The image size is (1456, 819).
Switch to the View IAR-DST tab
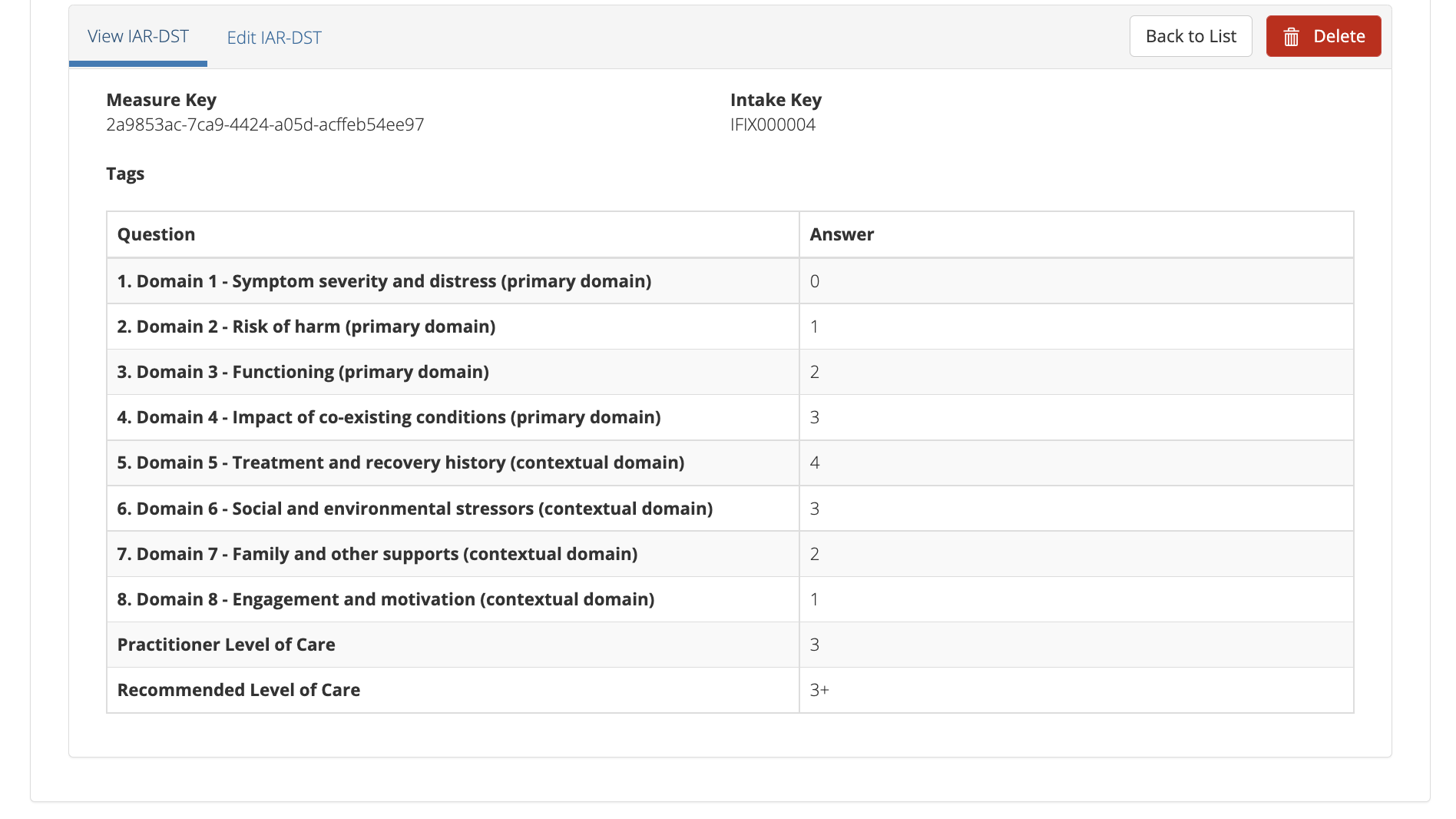[138, 36]
